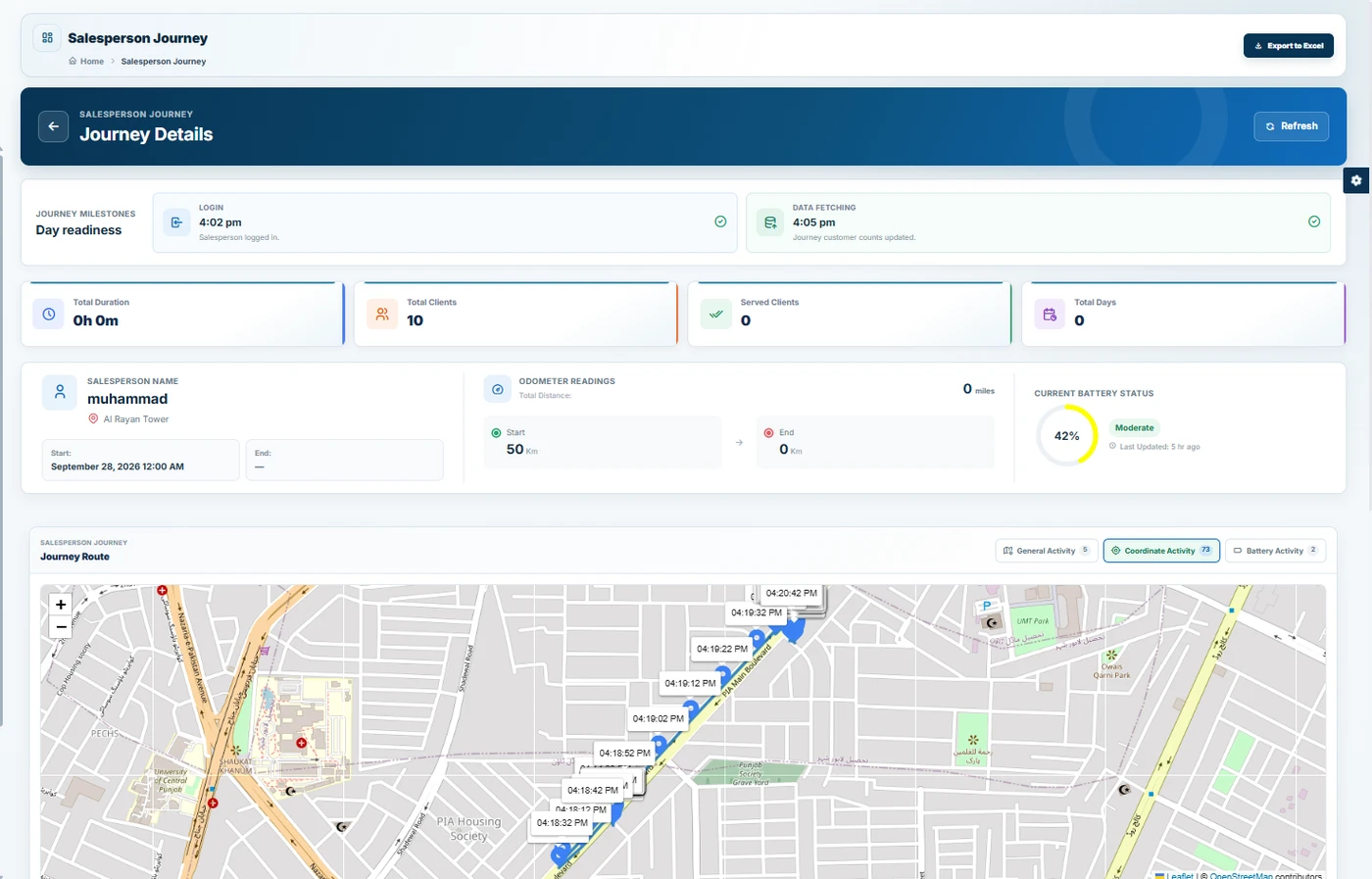The width and height of the screenshot is (1372, 879).
Task: Open the Leaflet attribution link
Action: pos(1180,875)
